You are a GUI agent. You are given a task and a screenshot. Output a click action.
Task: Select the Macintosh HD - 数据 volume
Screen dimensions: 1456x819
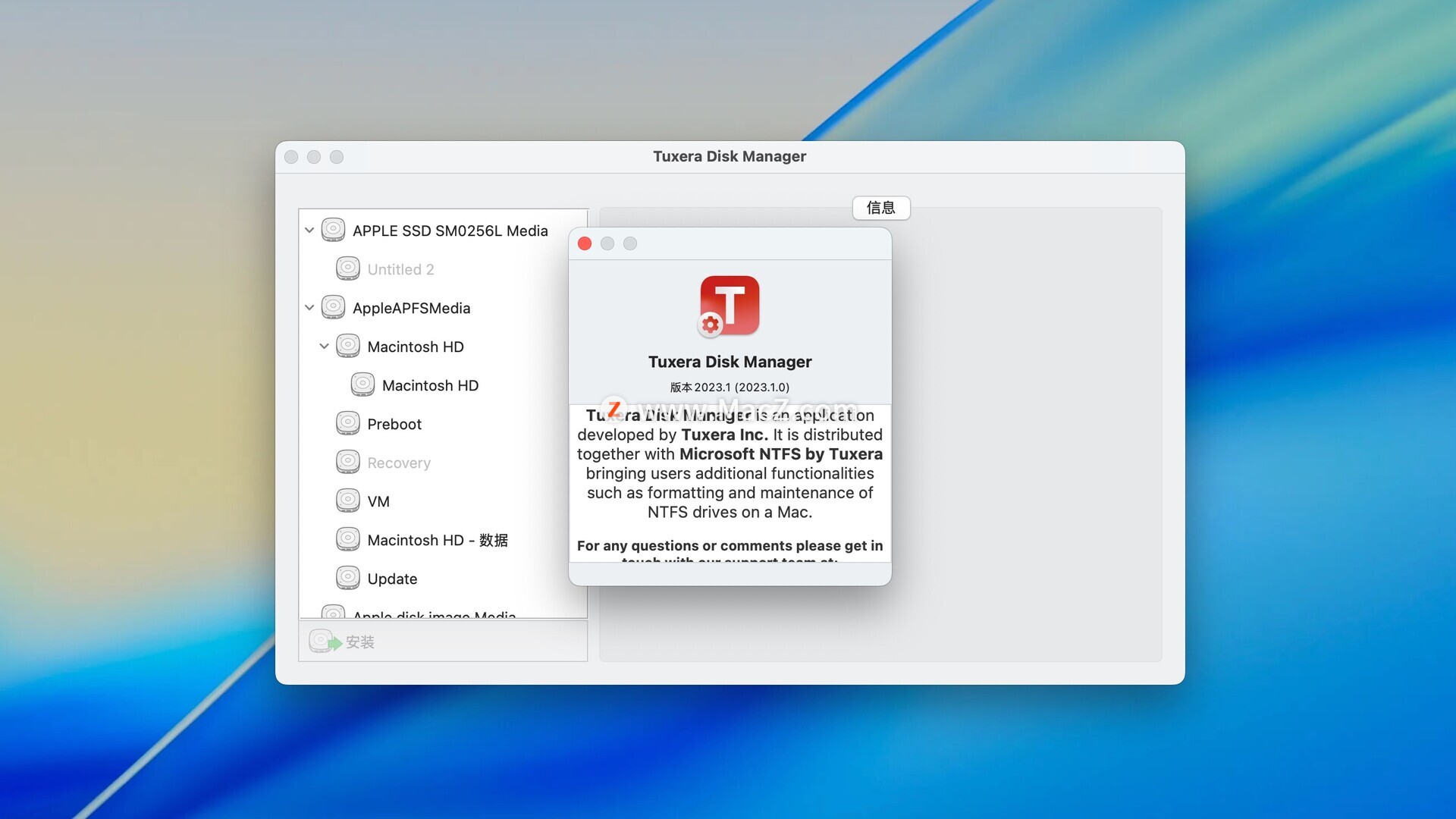444,540
